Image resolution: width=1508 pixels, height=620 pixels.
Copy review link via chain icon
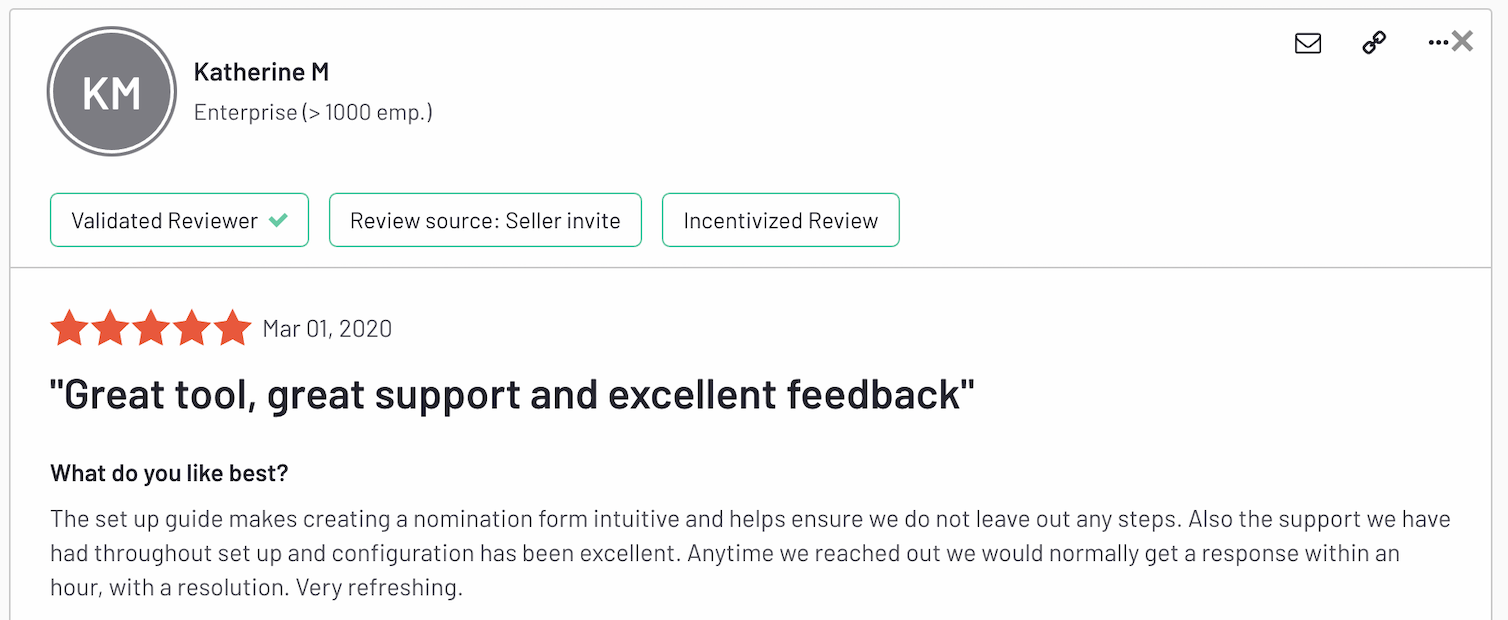1374,43
